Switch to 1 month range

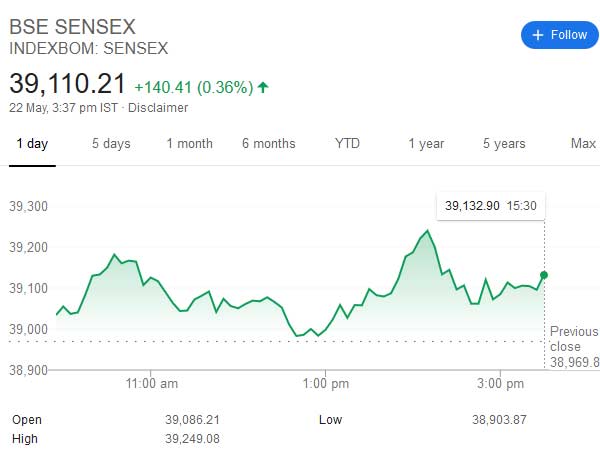(x=189, y=144)
